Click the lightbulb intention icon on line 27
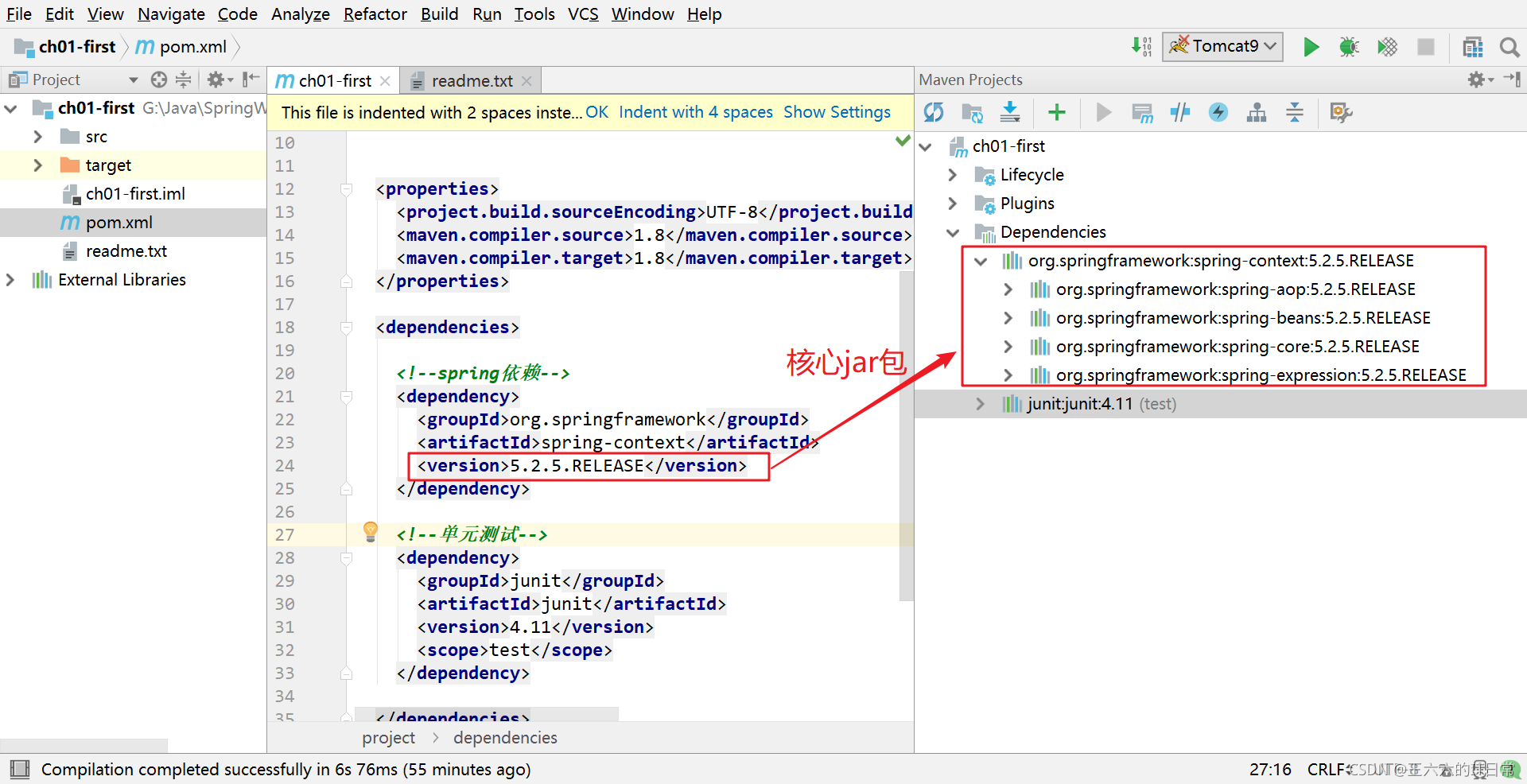The height and width of the screenshot is (784, 1527). tap(370, 531)
